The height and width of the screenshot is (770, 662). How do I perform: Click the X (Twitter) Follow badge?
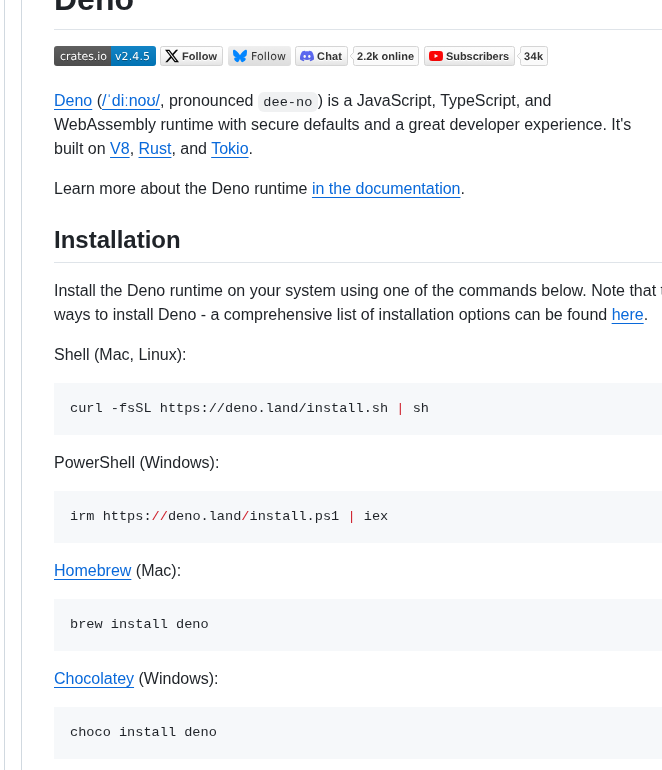(x=192, y=56)
